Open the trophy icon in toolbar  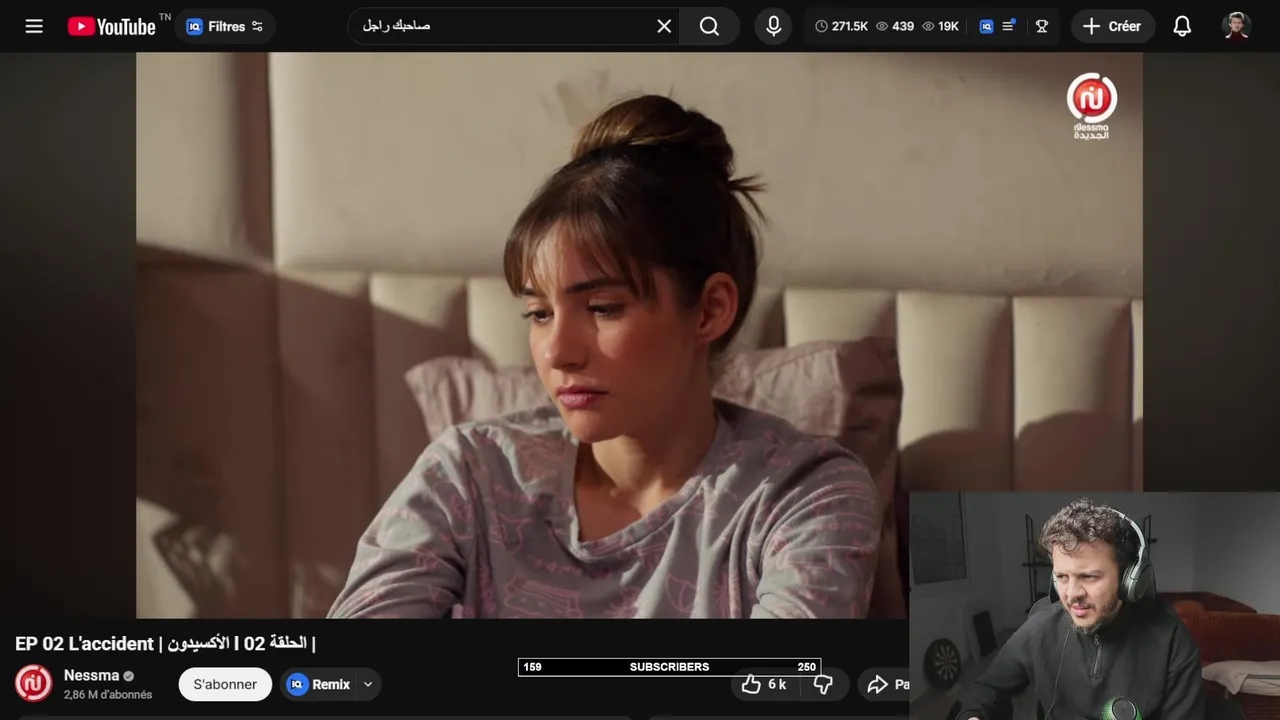(1042, 26)
